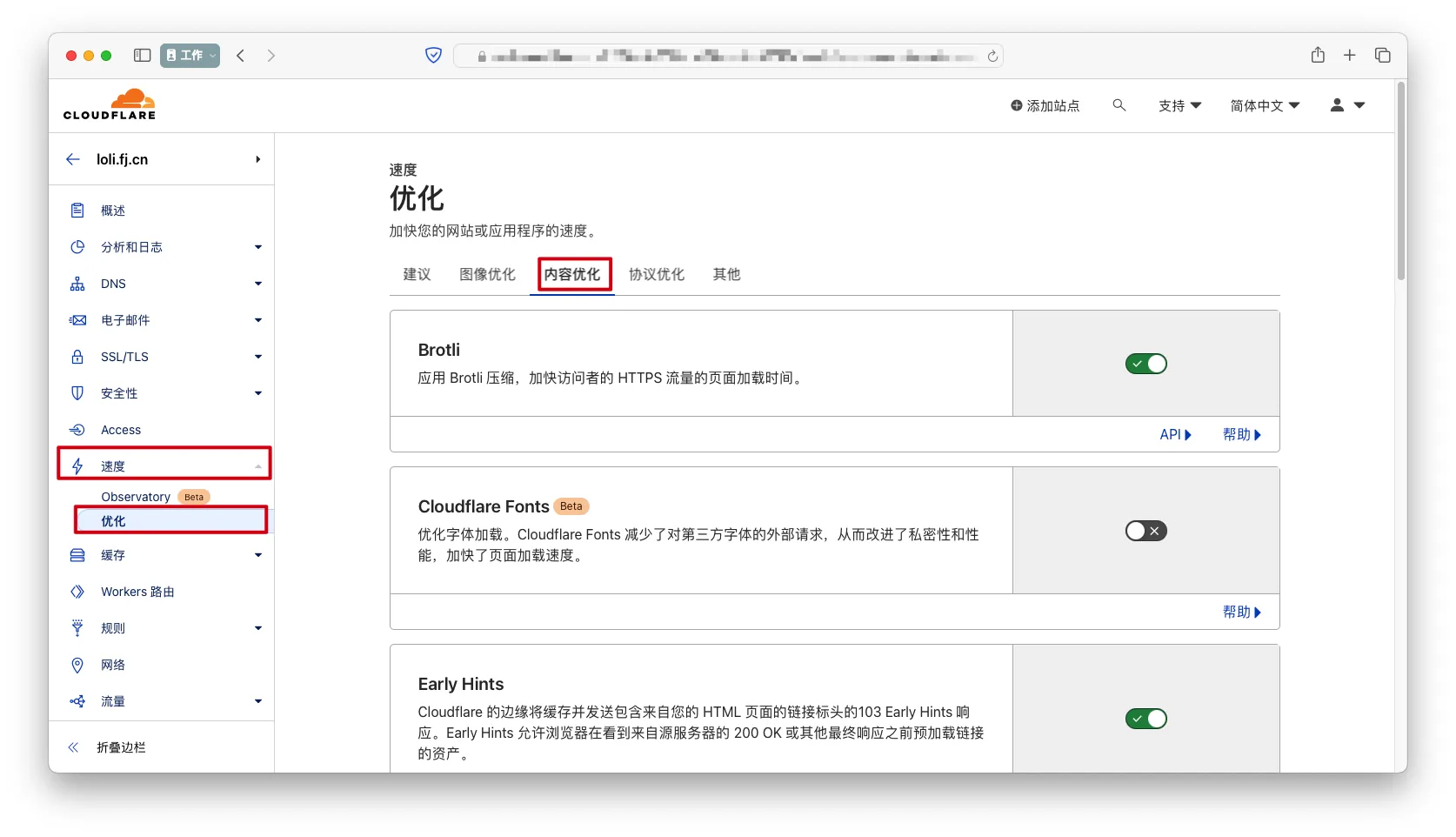The width and height of the screenshot is (1456, 837).
Task: Open the 帮助 link under Brotli
Action: [1241, 434]
